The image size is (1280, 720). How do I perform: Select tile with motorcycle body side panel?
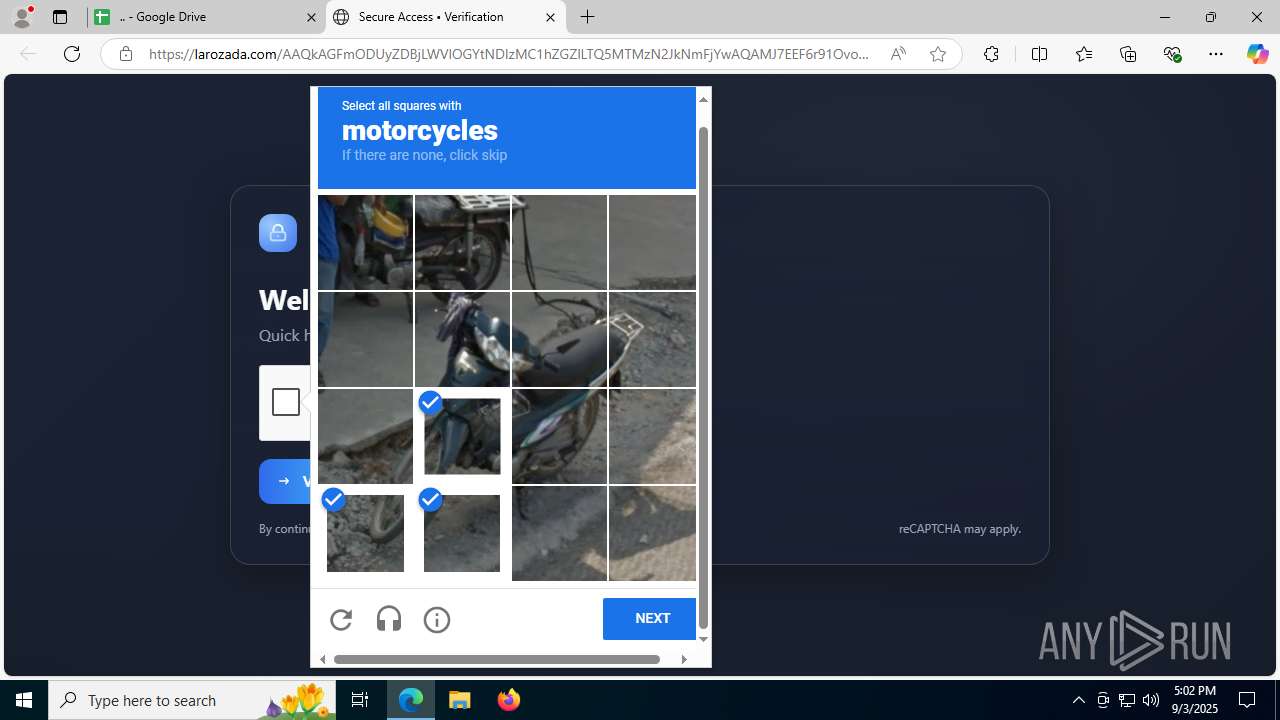559,436
